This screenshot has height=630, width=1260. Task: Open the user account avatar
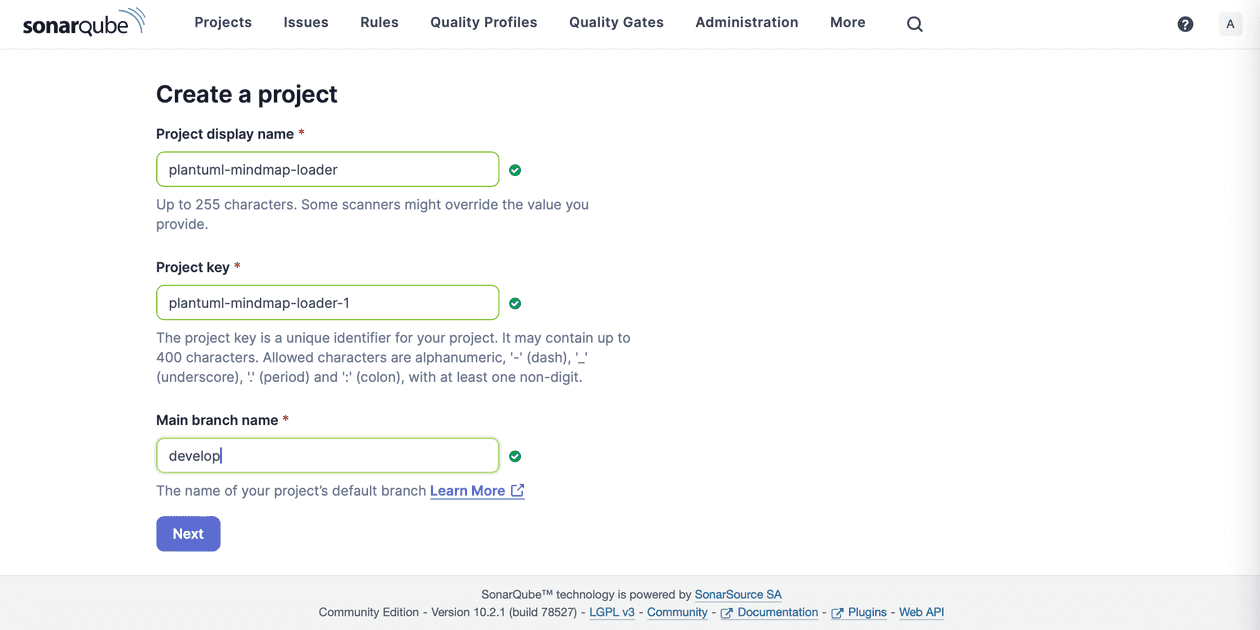(x=1230, y=24)
